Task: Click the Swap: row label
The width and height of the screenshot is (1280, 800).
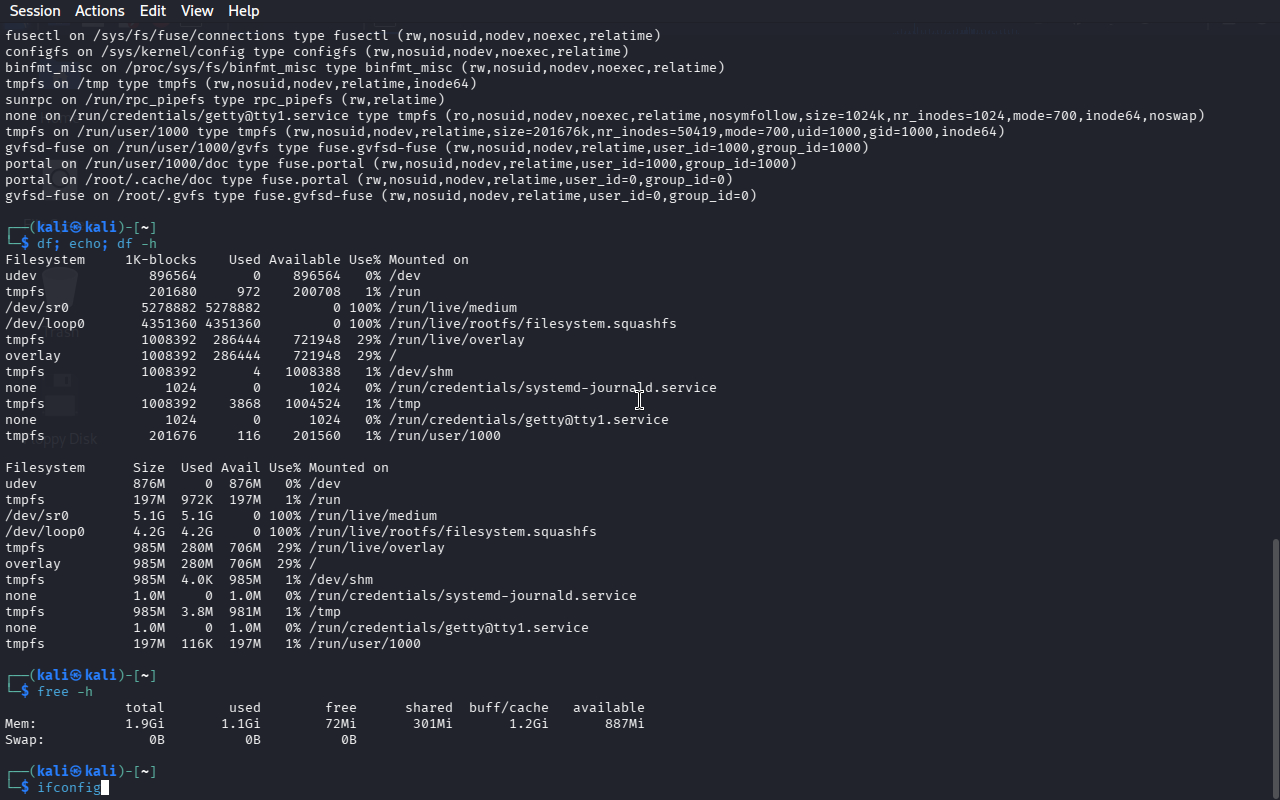Action: point(25,740)
